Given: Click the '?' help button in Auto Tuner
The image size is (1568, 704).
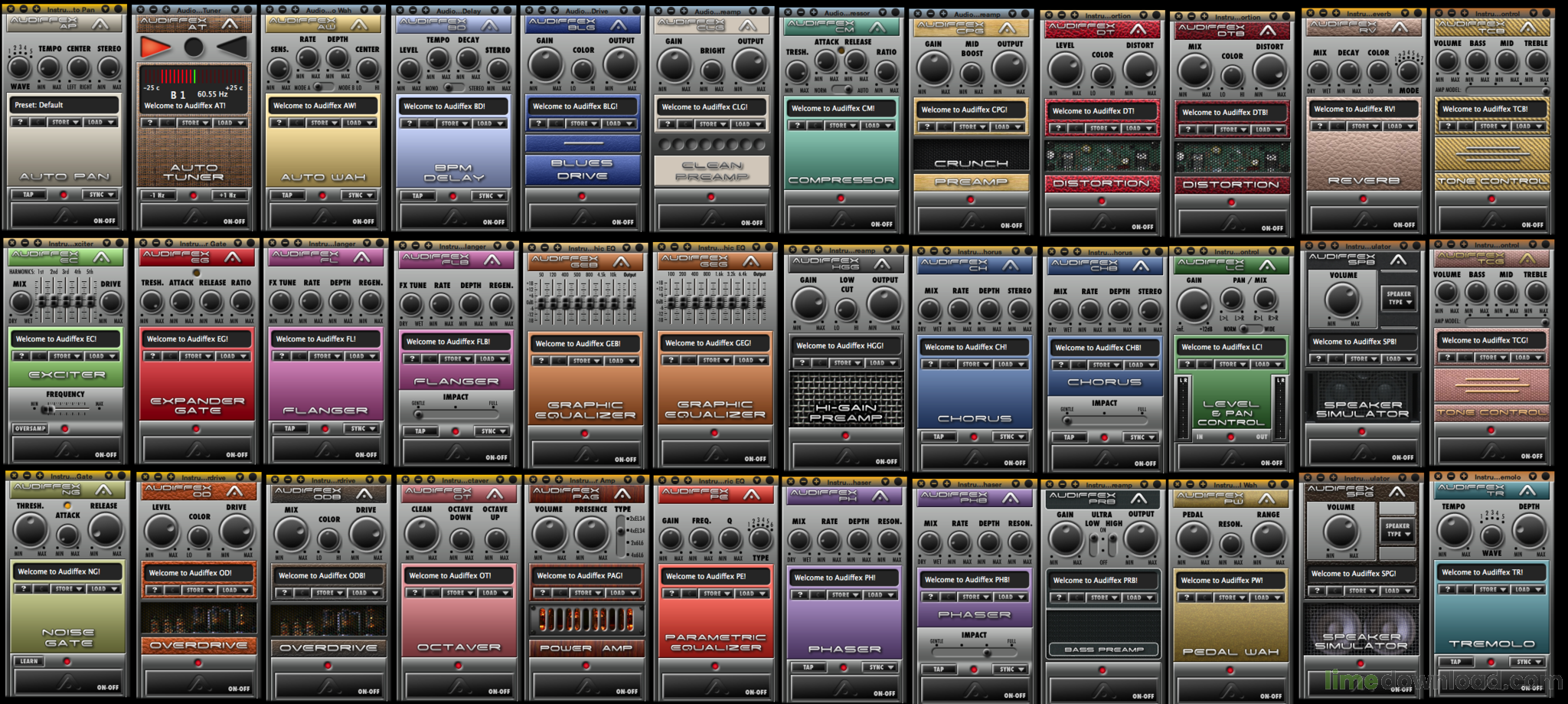Looking at the screenshot, I should point(150,123).
